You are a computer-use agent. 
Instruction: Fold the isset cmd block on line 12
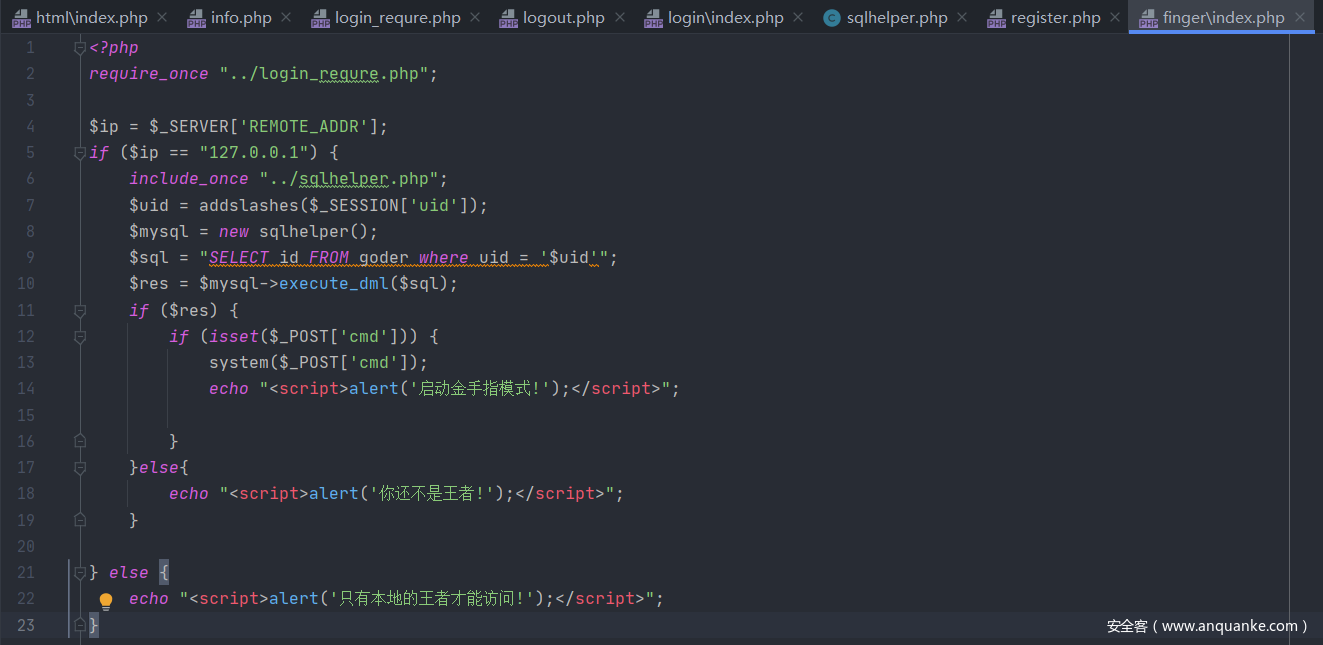pyautogui.click(x=80, y=337)
